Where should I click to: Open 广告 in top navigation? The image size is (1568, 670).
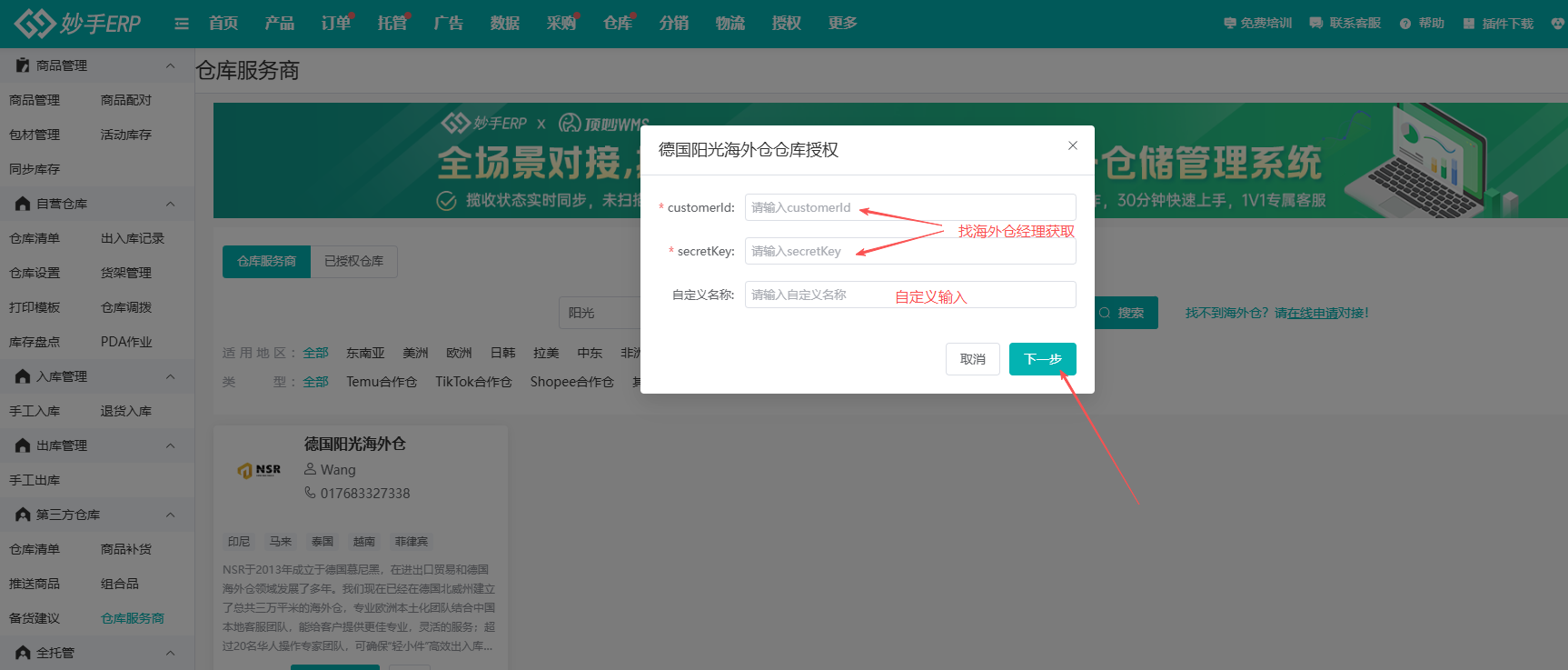(449, 23)
